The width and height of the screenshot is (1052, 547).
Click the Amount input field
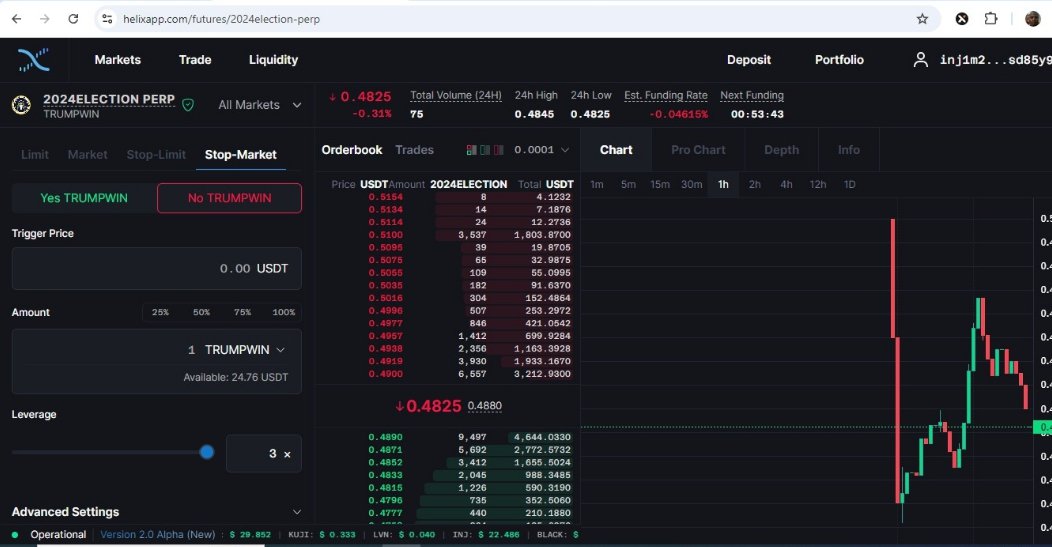coord(156,361)
